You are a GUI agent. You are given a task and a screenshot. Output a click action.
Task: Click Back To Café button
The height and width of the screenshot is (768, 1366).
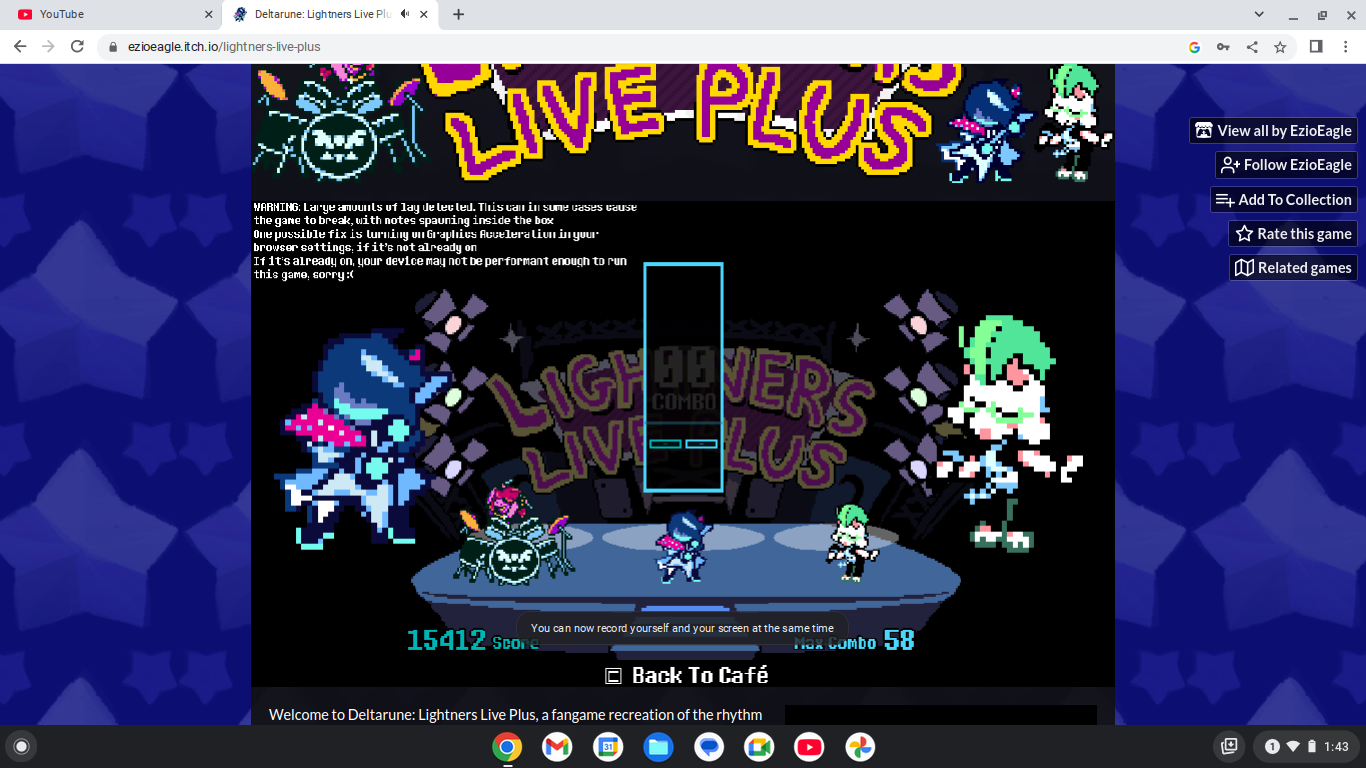(700, 676)
